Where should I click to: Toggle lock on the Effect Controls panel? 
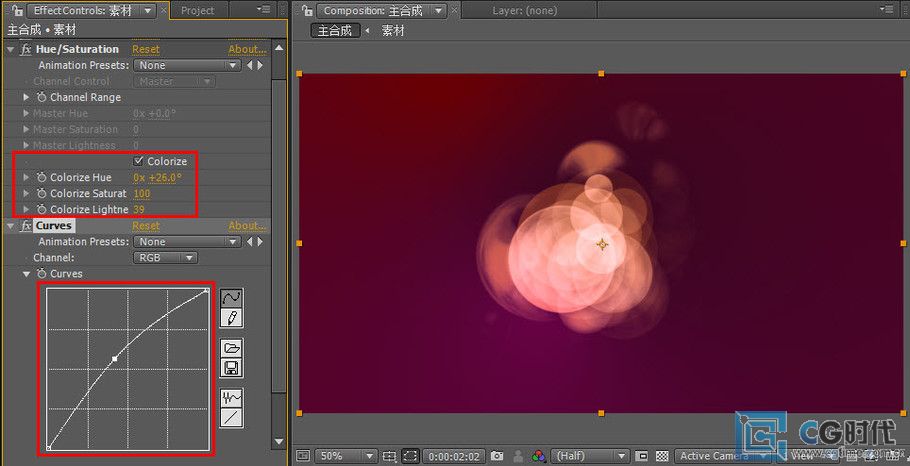click(17, 10)
